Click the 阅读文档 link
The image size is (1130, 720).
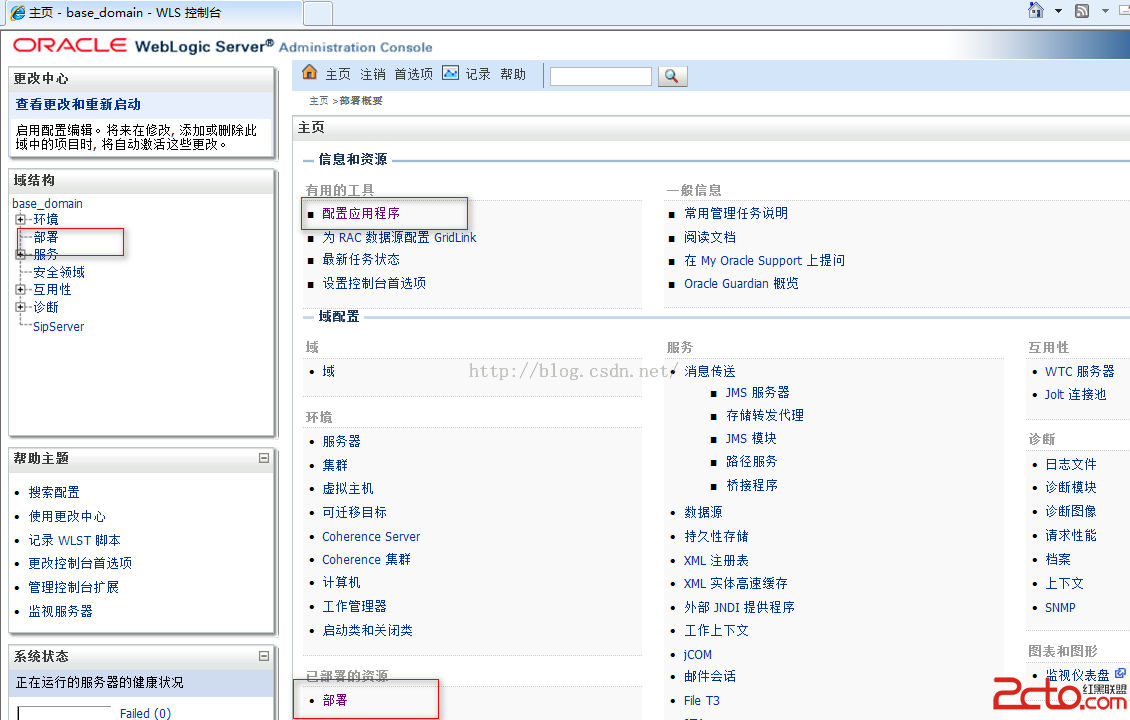710,237
